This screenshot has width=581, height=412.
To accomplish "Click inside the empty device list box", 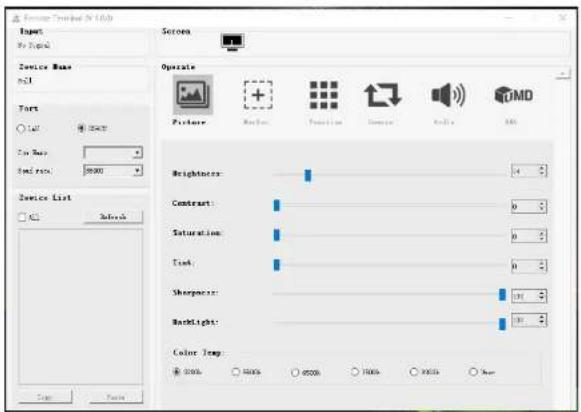I will [x=80, y=307].
